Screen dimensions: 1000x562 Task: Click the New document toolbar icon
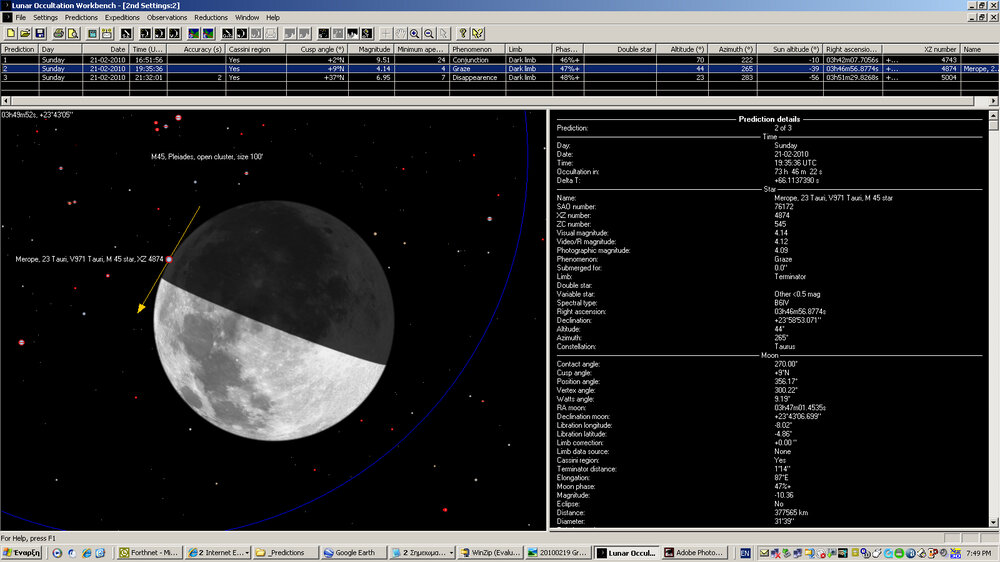point(9,33)
